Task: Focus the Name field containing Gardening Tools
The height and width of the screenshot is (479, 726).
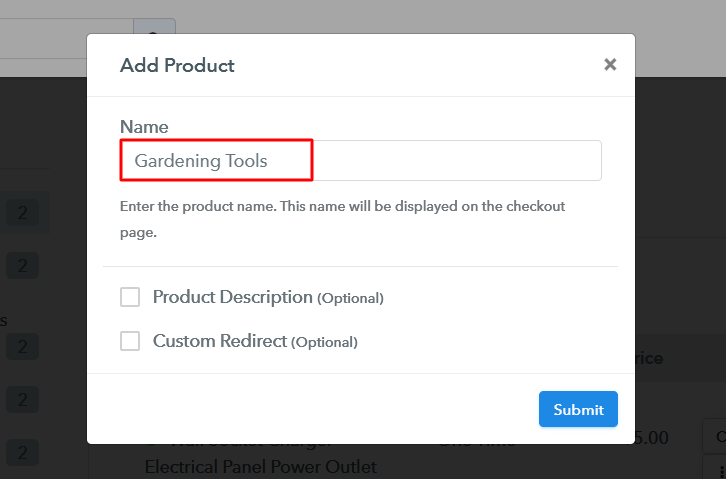Action: click(x=360, y=160)
